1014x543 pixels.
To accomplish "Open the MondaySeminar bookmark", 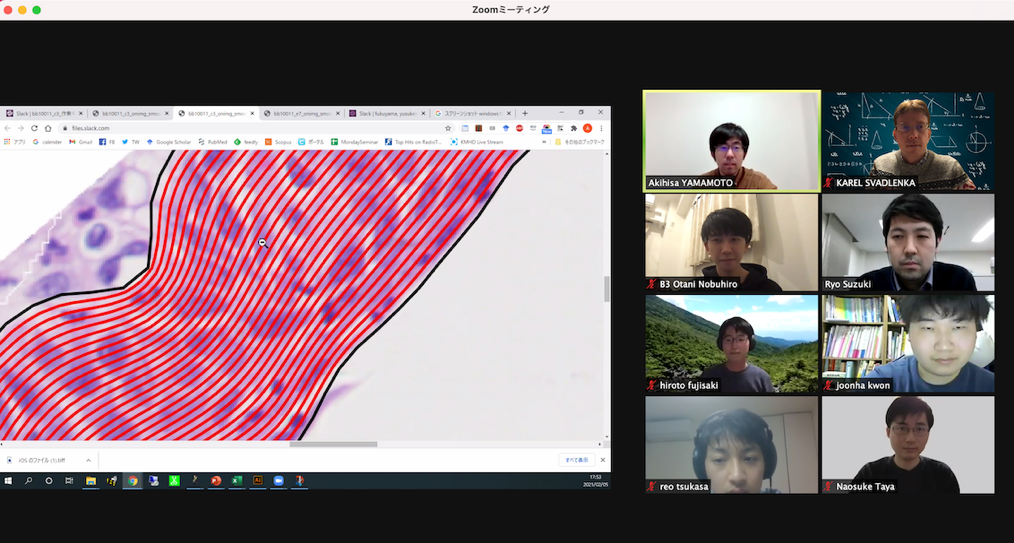I will point(354,142).
